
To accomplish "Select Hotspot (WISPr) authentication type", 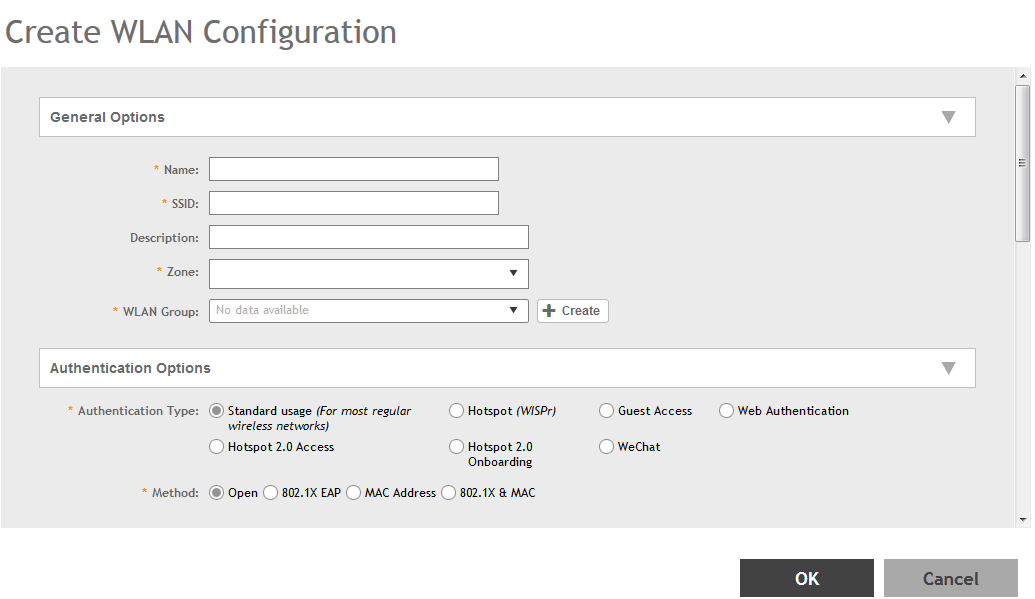I will pos(456,411).
